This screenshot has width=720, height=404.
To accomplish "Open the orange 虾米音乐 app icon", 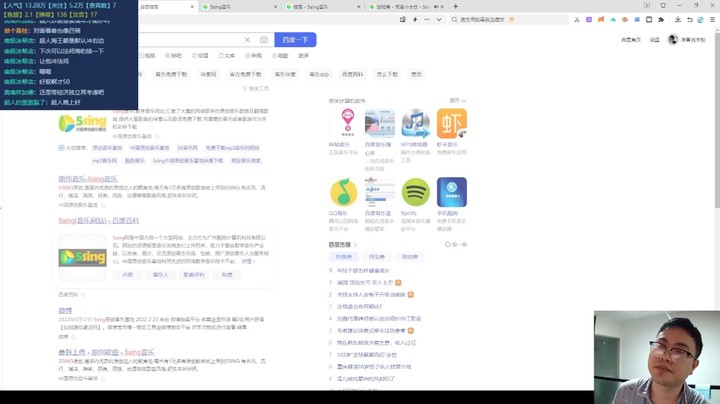I will (x=452, y=123).
